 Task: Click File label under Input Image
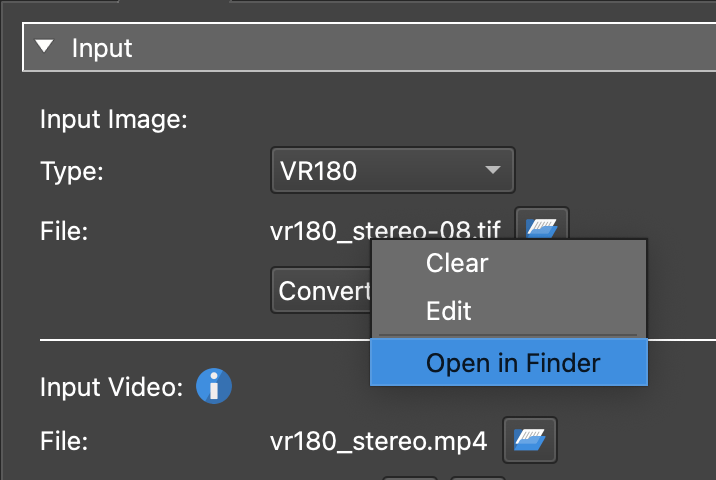point(65,232)
